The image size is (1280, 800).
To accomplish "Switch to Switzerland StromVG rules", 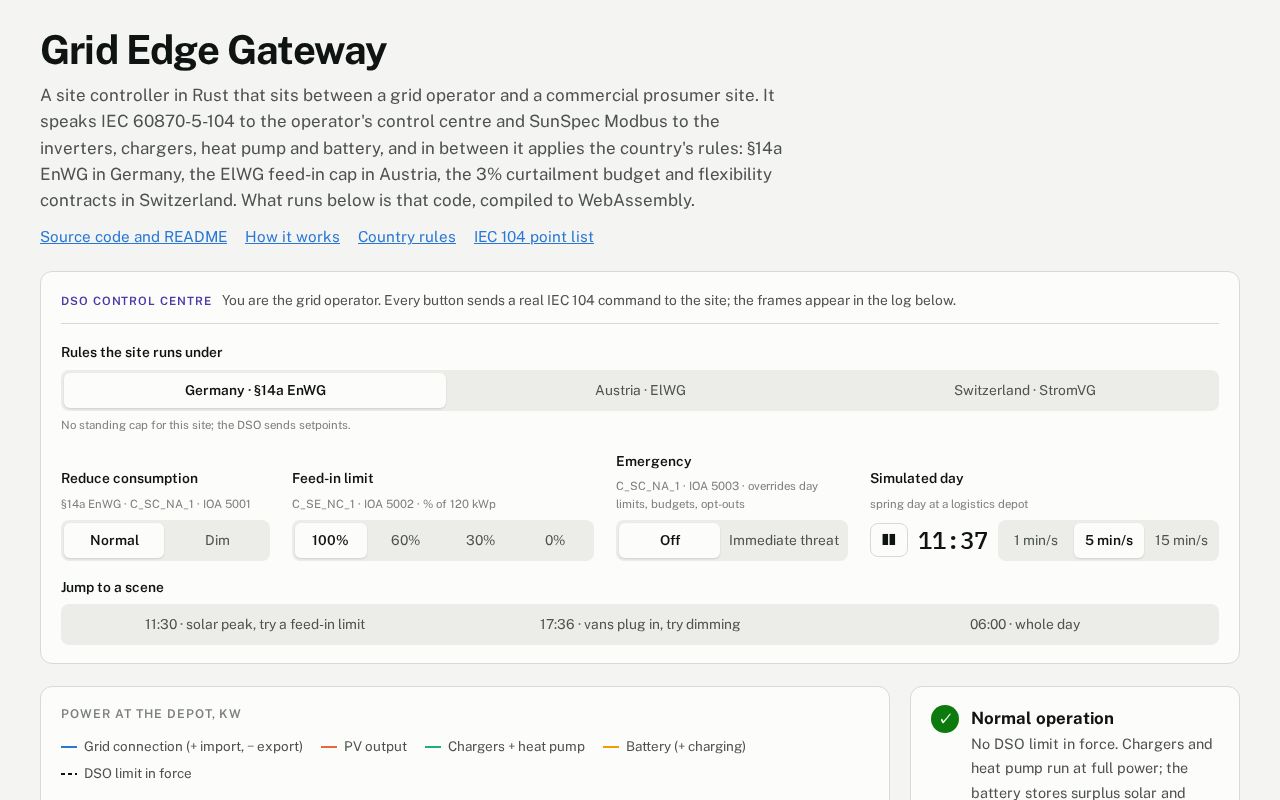I will tap(1025, 390).
